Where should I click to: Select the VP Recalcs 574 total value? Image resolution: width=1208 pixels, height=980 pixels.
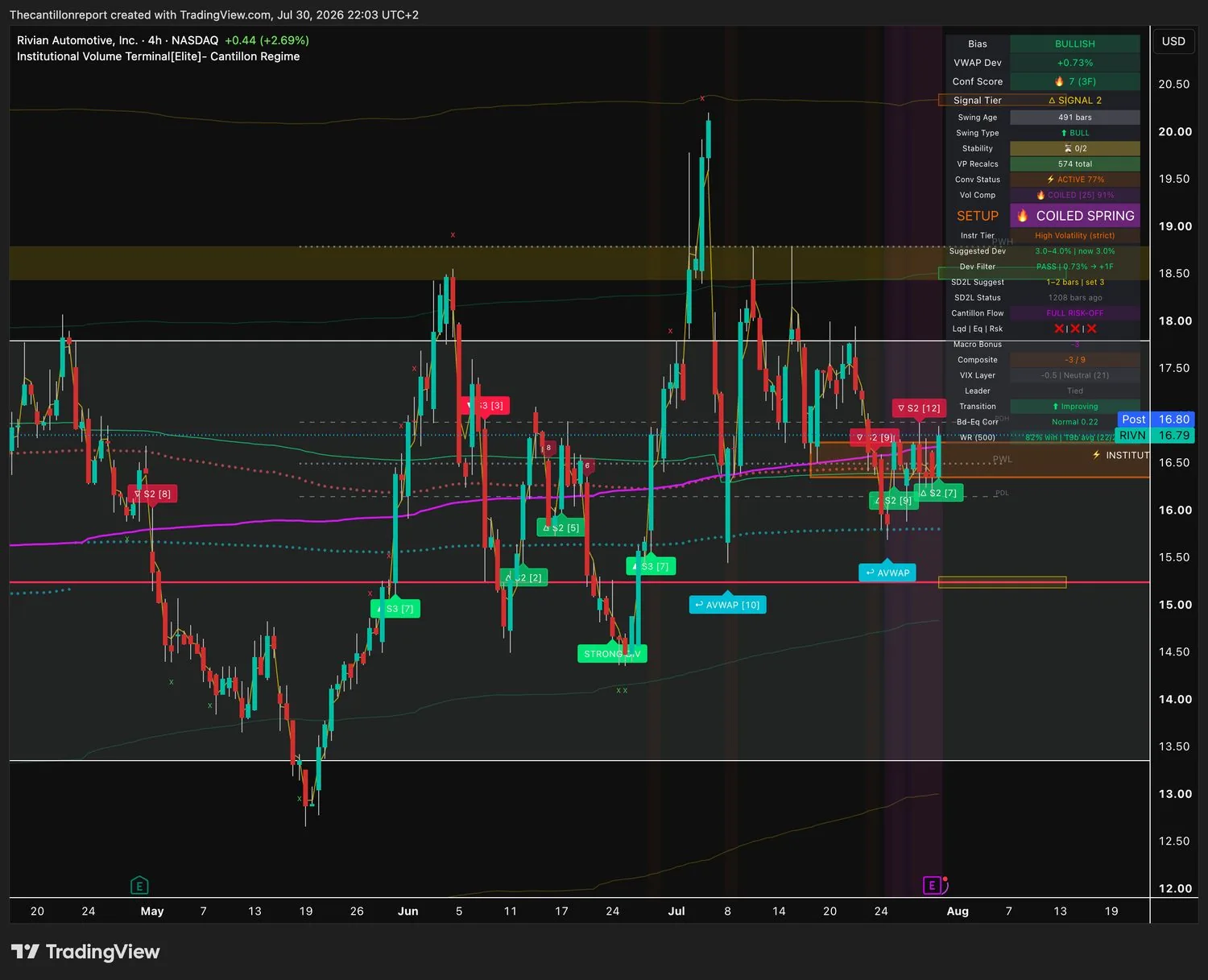tap(1075, 164)
